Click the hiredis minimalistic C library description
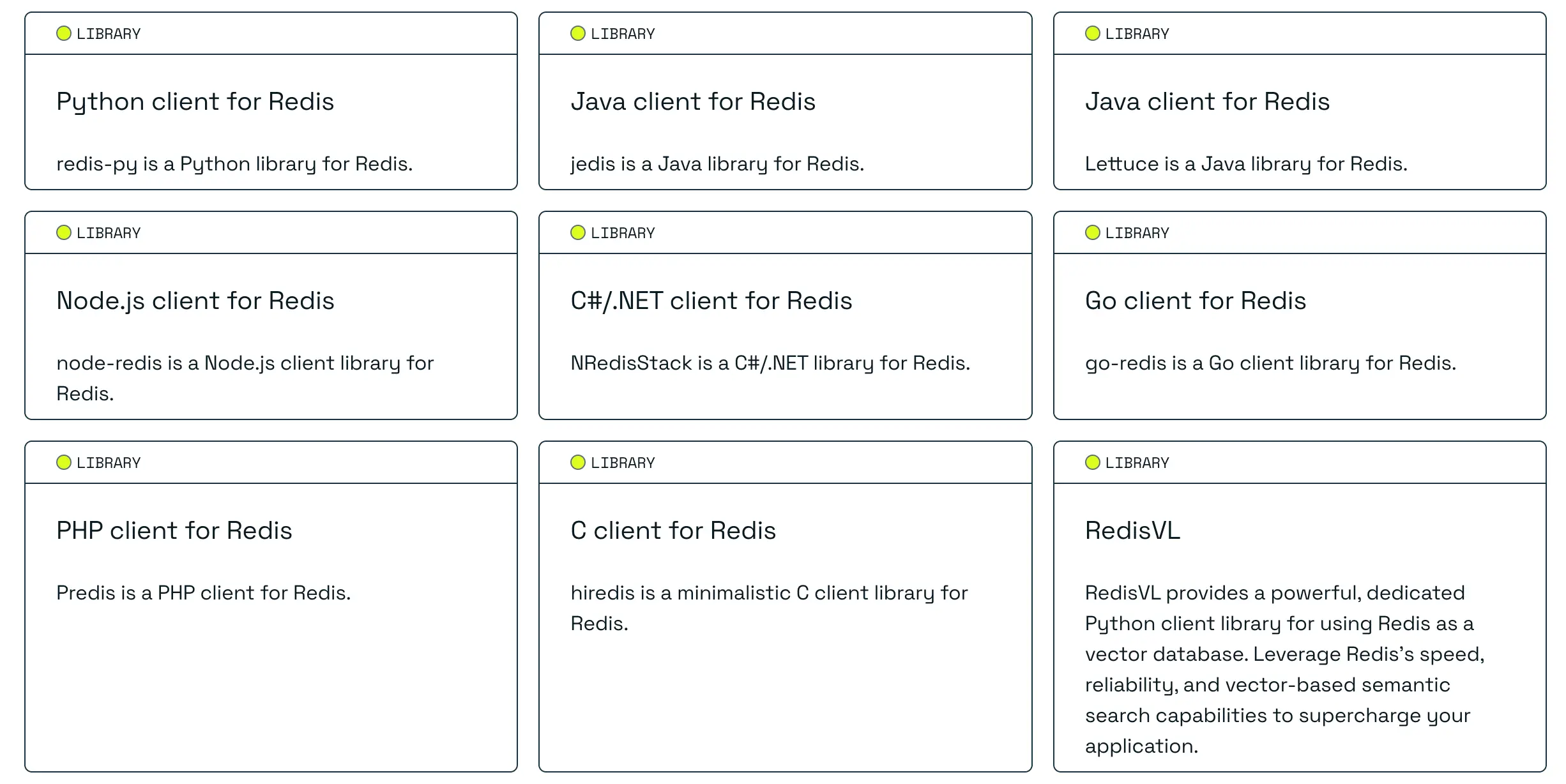This screenshot has width=1566, height=784. click(769, 594)
